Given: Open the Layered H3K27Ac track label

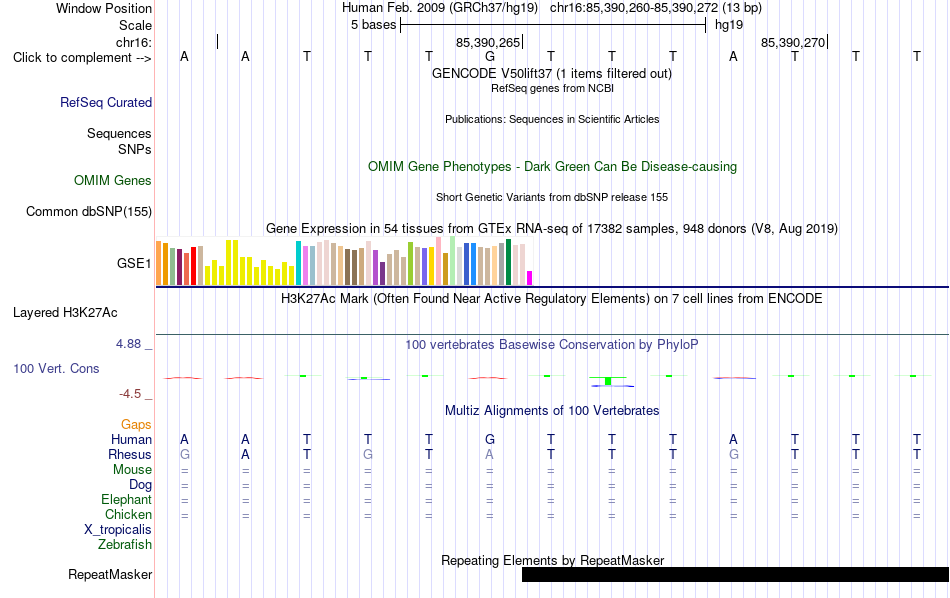Looking at the screenshot, I should tap(65, 313).
